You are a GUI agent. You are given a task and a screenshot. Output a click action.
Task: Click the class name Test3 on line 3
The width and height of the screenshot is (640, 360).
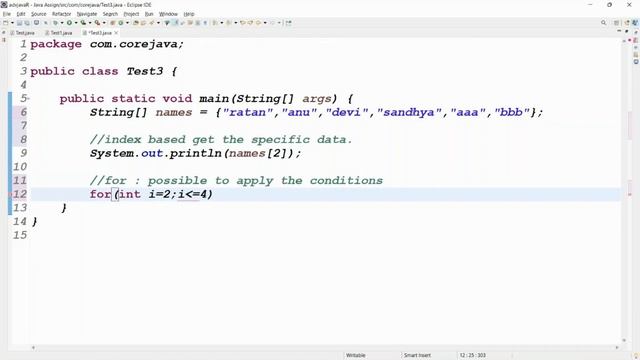point(145,71)
